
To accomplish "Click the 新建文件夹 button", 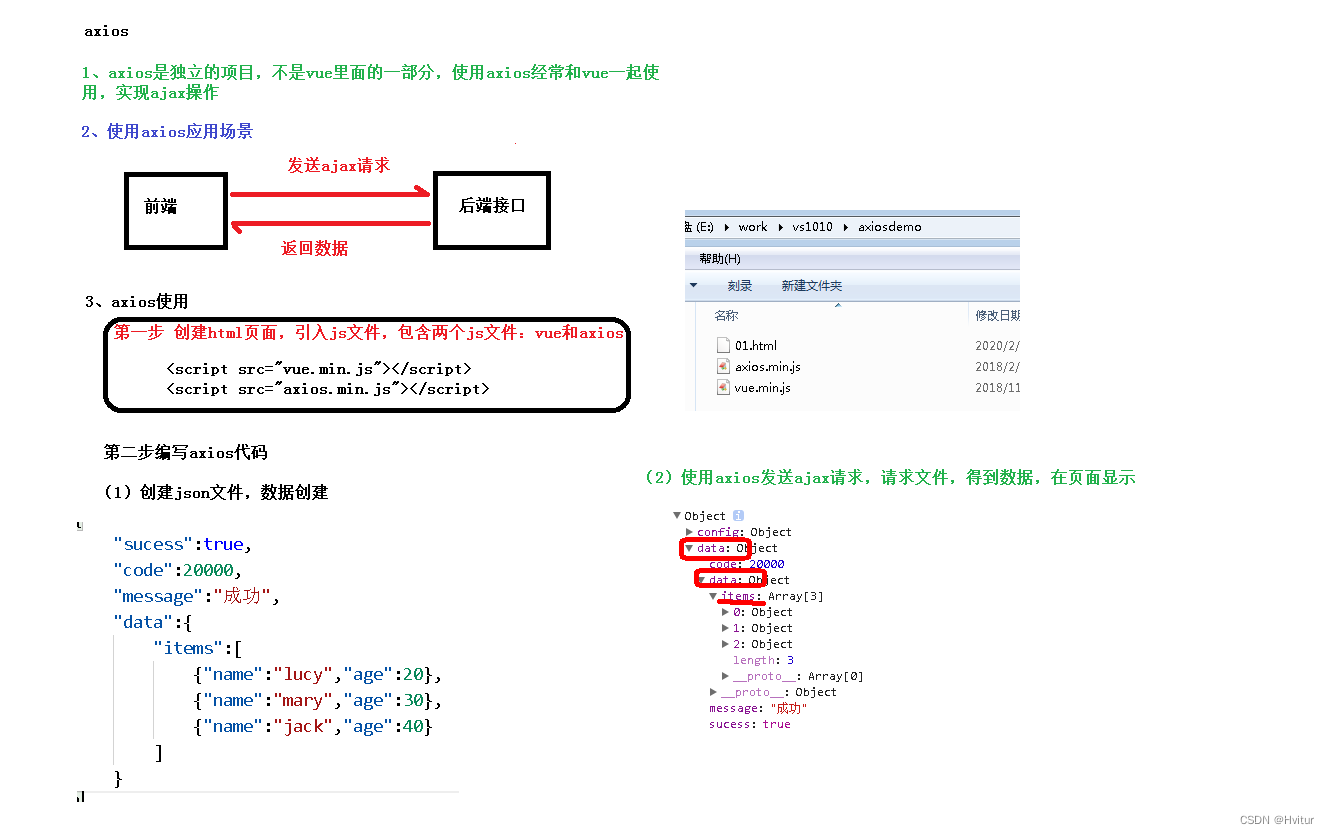I will [x=812, y=286].
